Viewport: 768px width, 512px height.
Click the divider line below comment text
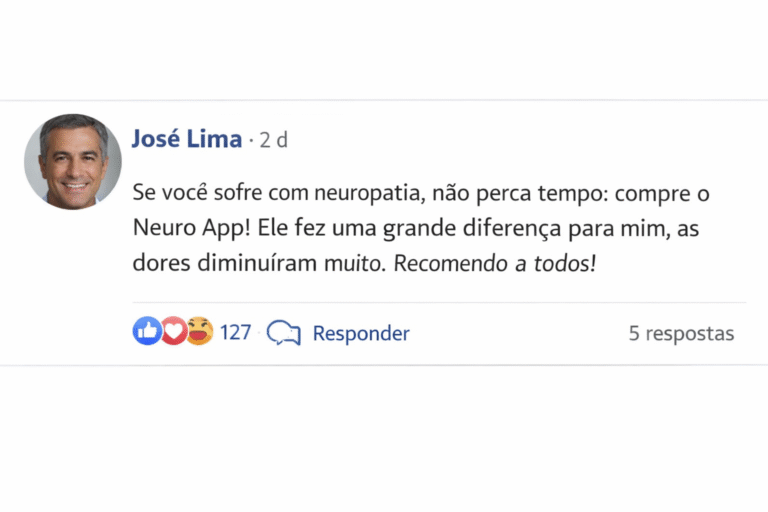pyautogui.click(x=440, y=302)
